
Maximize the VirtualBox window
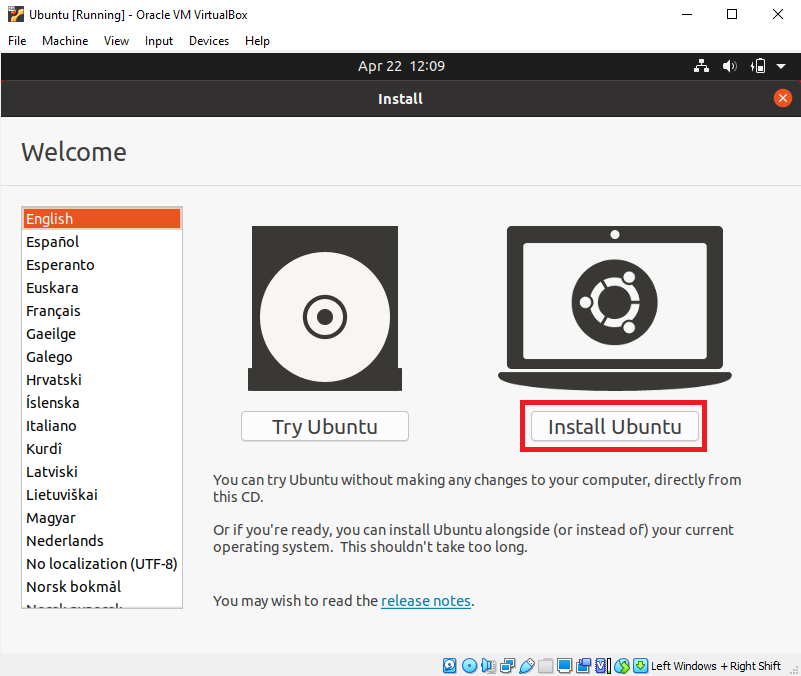pyautogui.click(x=732, y=14)
